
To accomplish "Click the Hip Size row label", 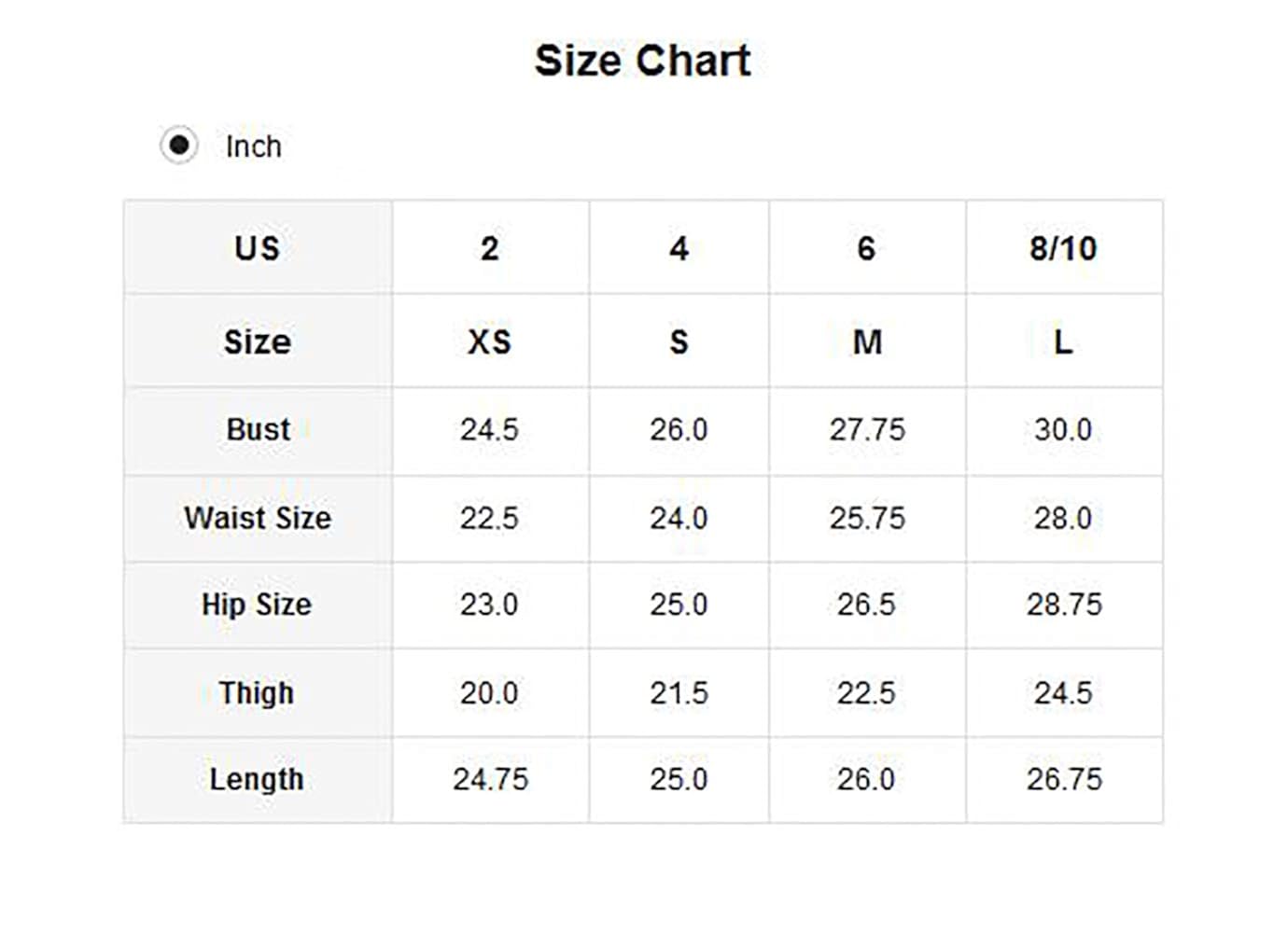I will pos(257,605).
